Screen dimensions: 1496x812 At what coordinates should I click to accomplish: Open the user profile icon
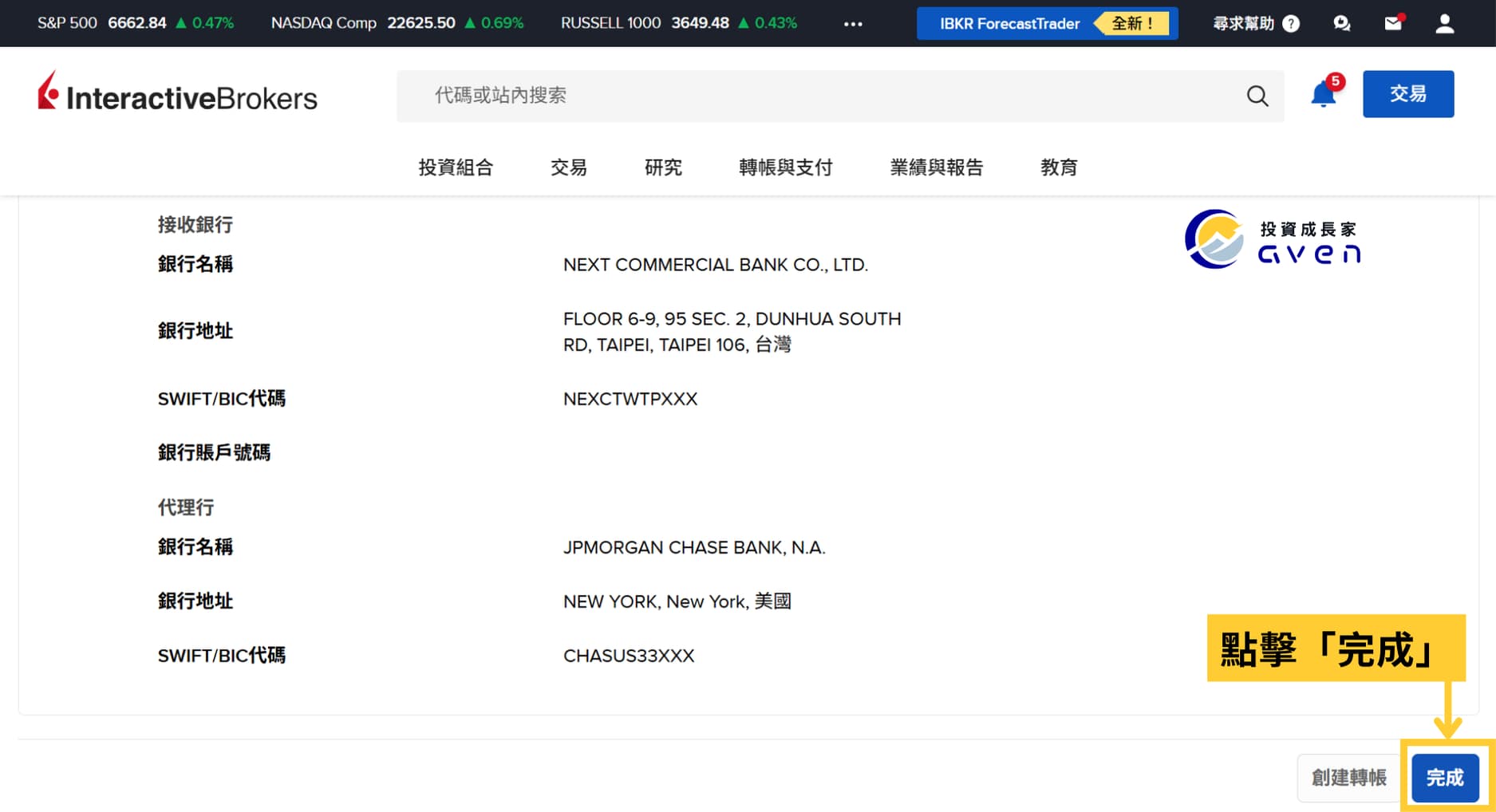tap(1444, 24)
